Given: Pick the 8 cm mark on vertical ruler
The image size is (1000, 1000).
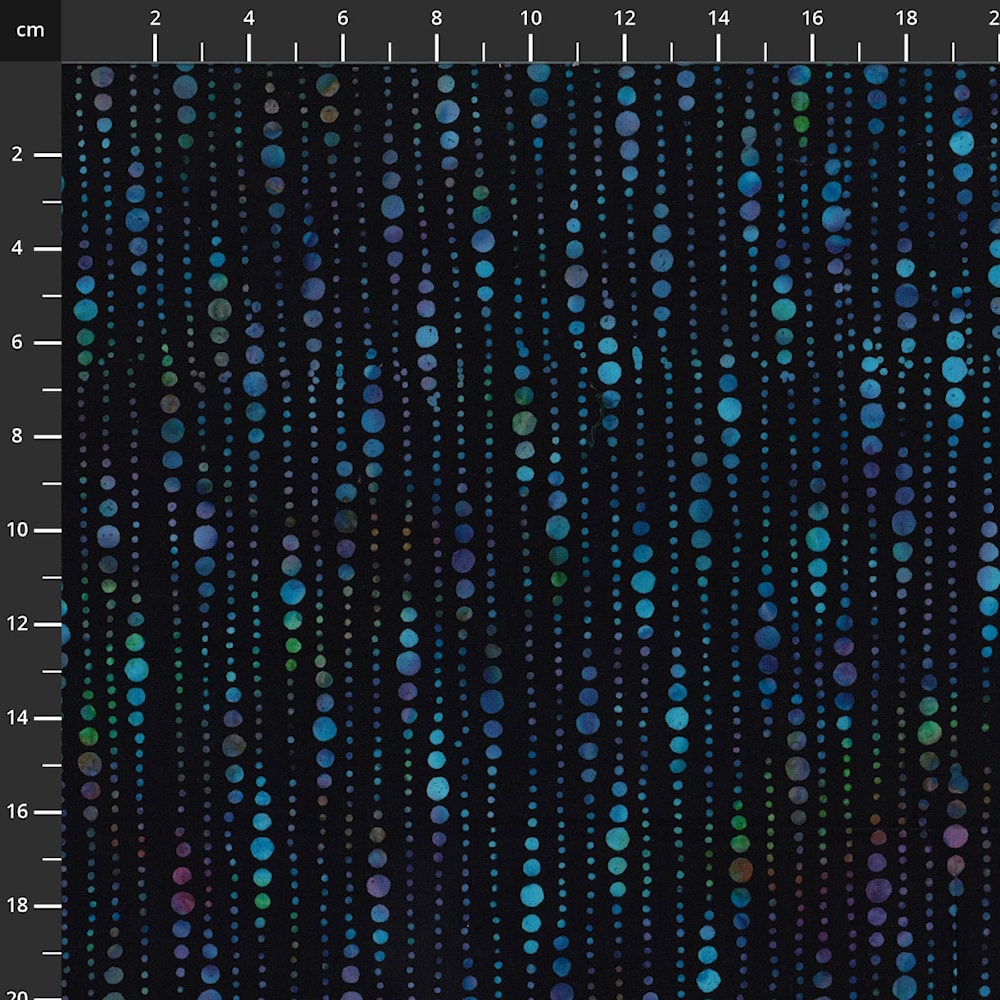Looking at the screenshot, I should [46, 437].
